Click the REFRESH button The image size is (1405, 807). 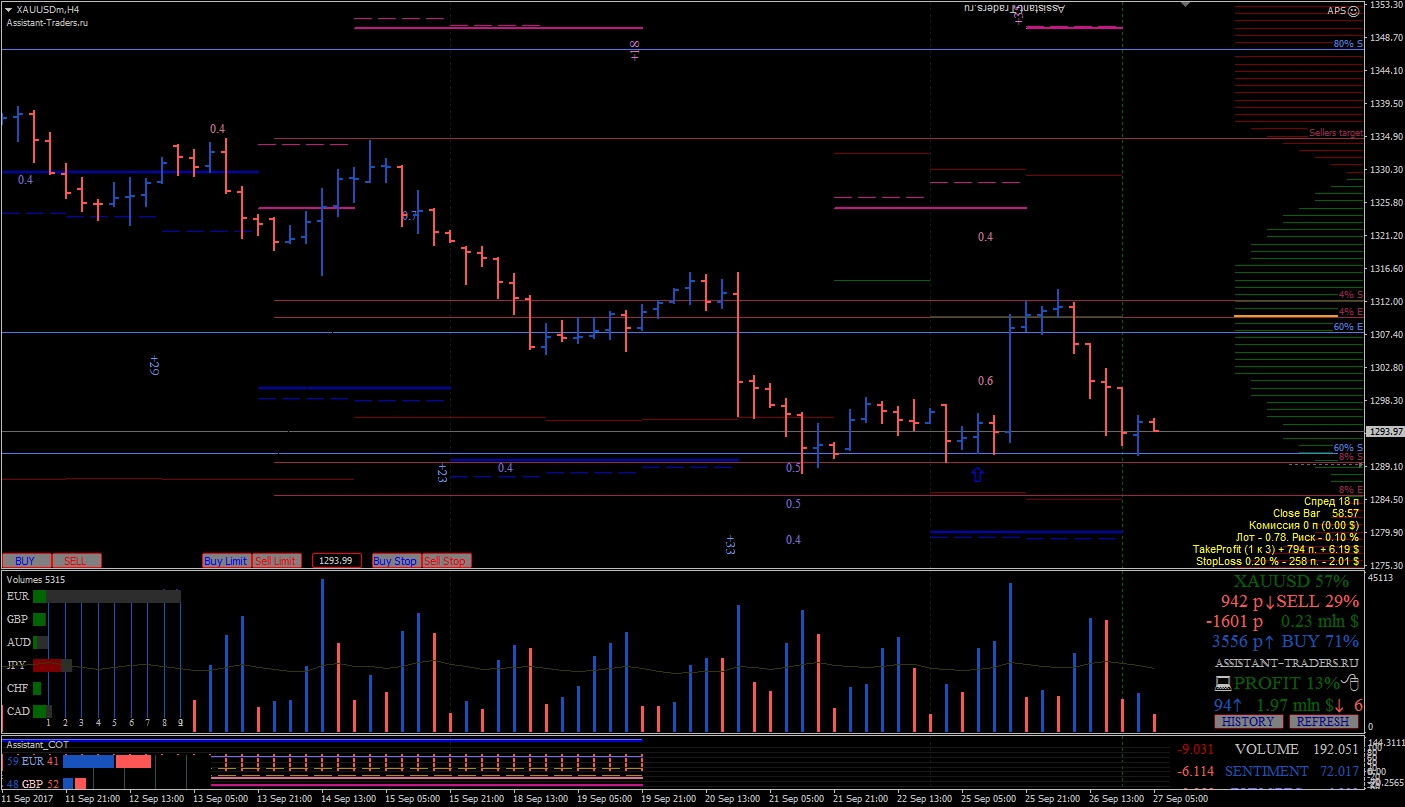coord(1323,722)
